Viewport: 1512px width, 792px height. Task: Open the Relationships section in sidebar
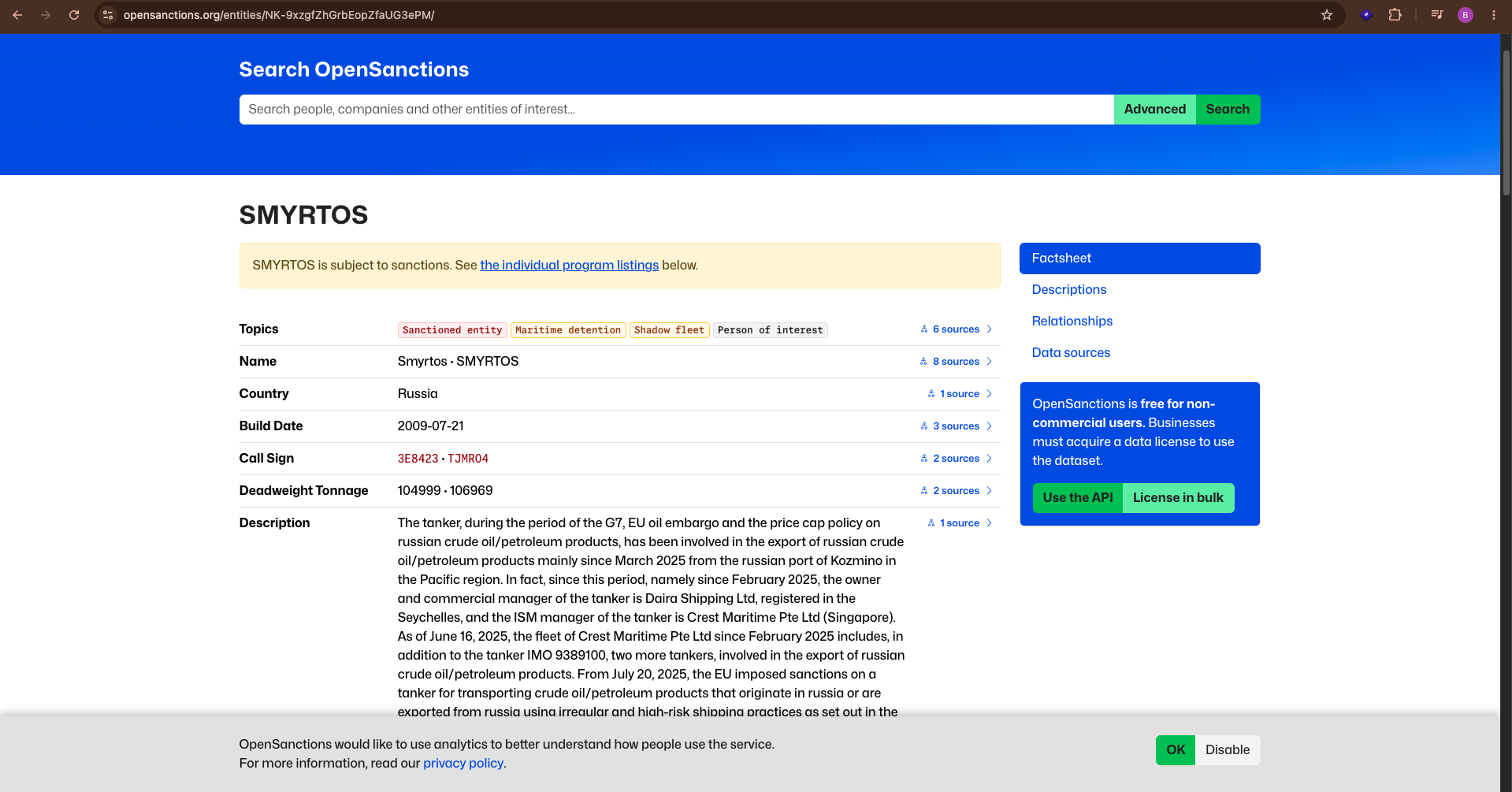(x=1072, y=322)
